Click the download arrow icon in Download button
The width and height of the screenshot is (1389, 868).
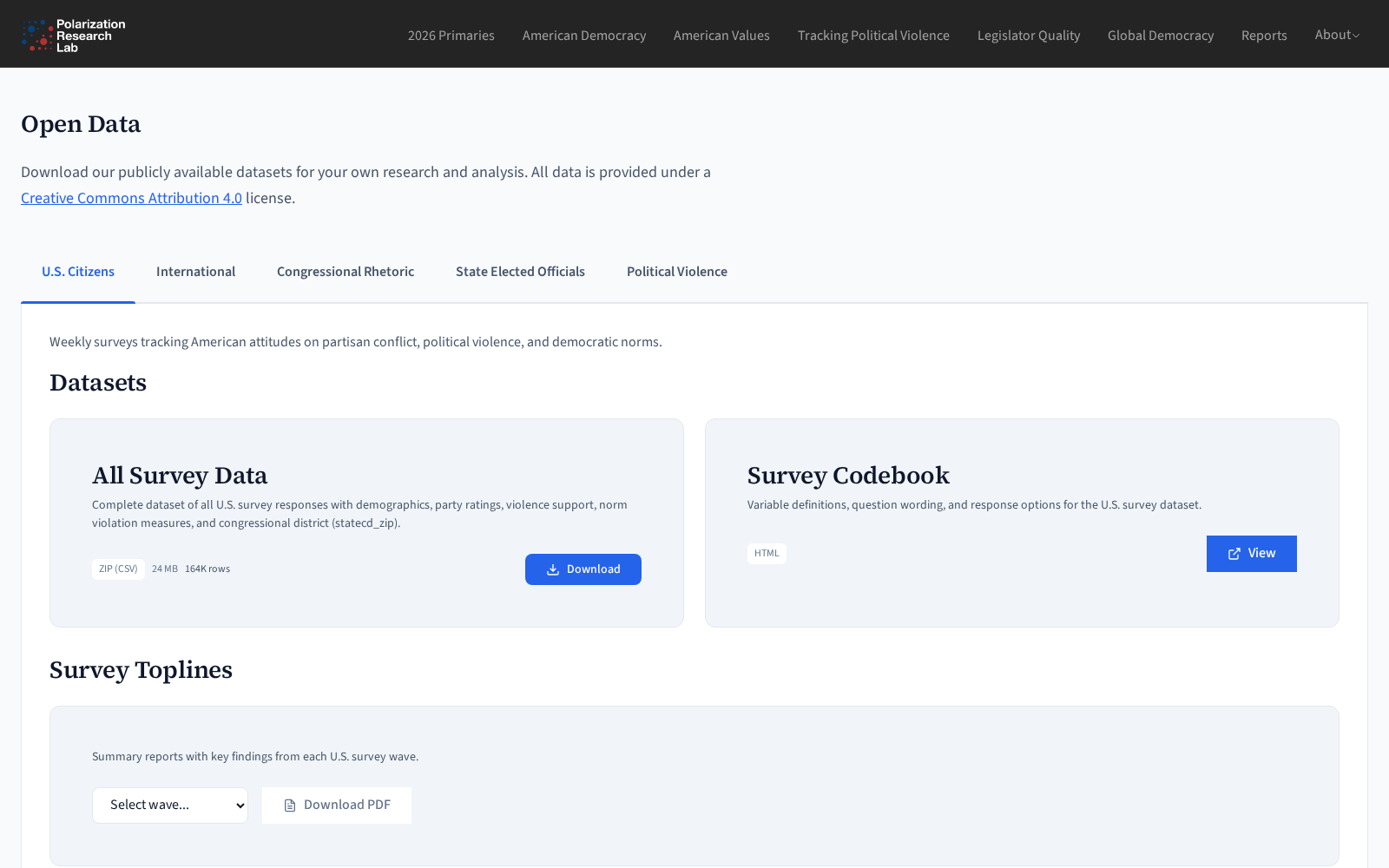click(x=553, y=569)
